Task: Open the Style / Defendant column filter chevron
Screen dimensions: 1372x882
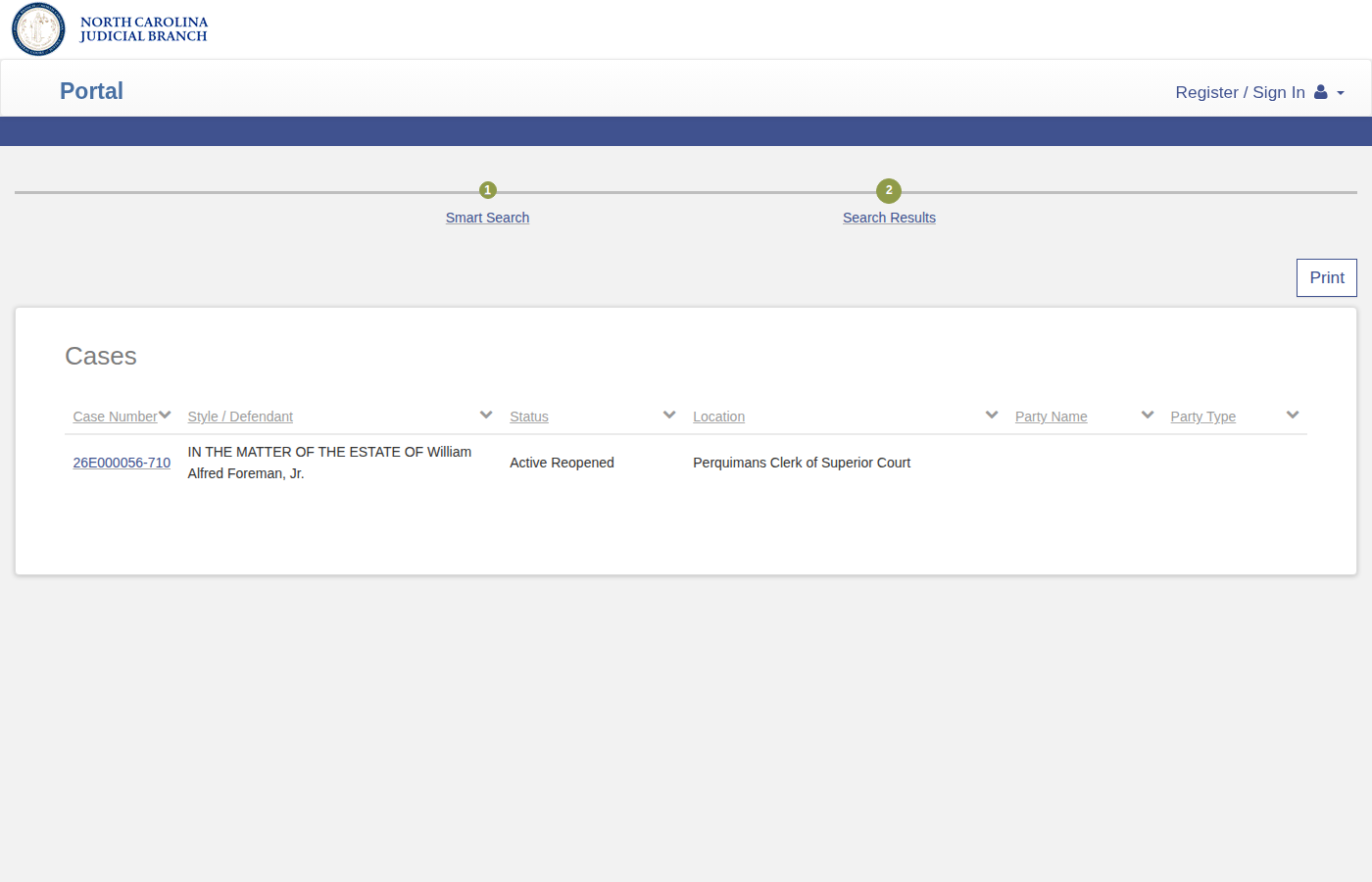Action: click(x=485, y=414)
